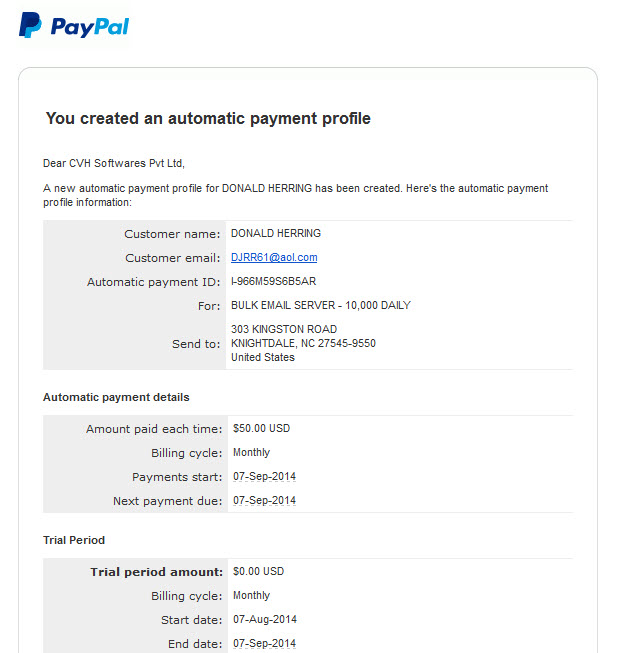Click the Payments start date 07-Sep-2014
Screen dimensions: 637x653
coord(264,476)
